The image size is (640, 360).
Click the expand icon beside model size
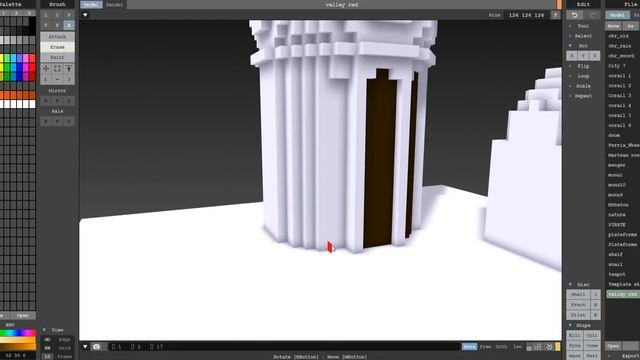555,15
